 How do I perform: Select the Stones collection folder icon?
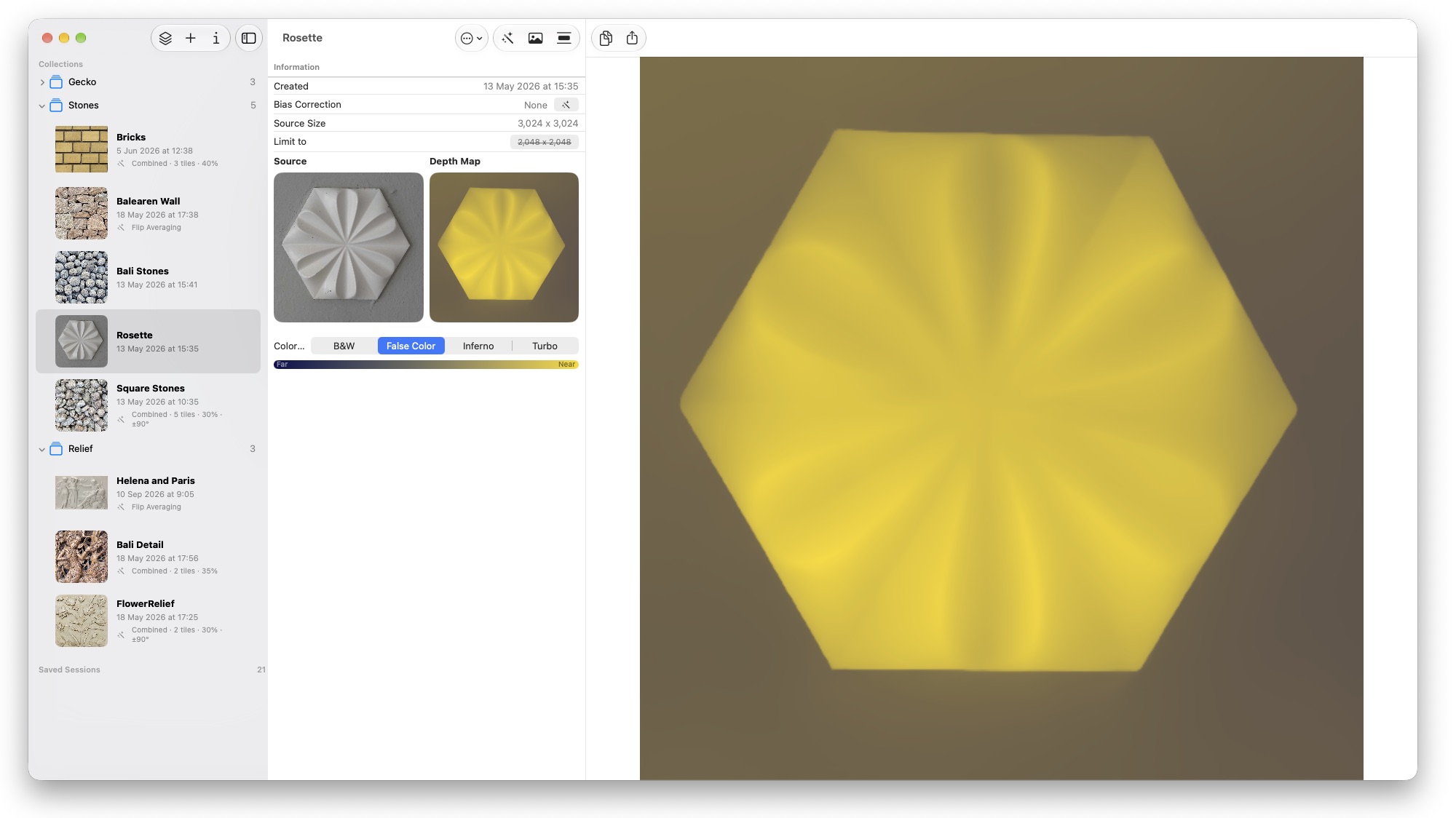coord(56,106)
